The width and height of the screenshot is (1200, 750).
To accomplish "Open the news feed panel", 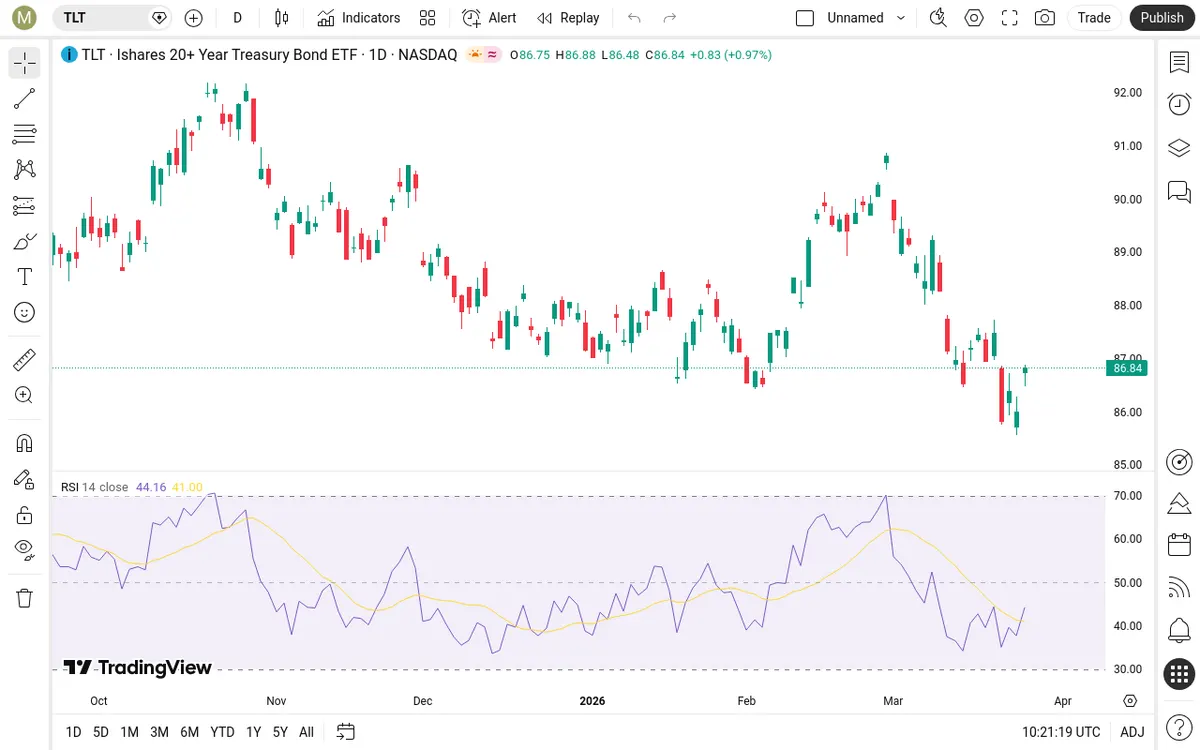I will click(x=1179, y=588).
